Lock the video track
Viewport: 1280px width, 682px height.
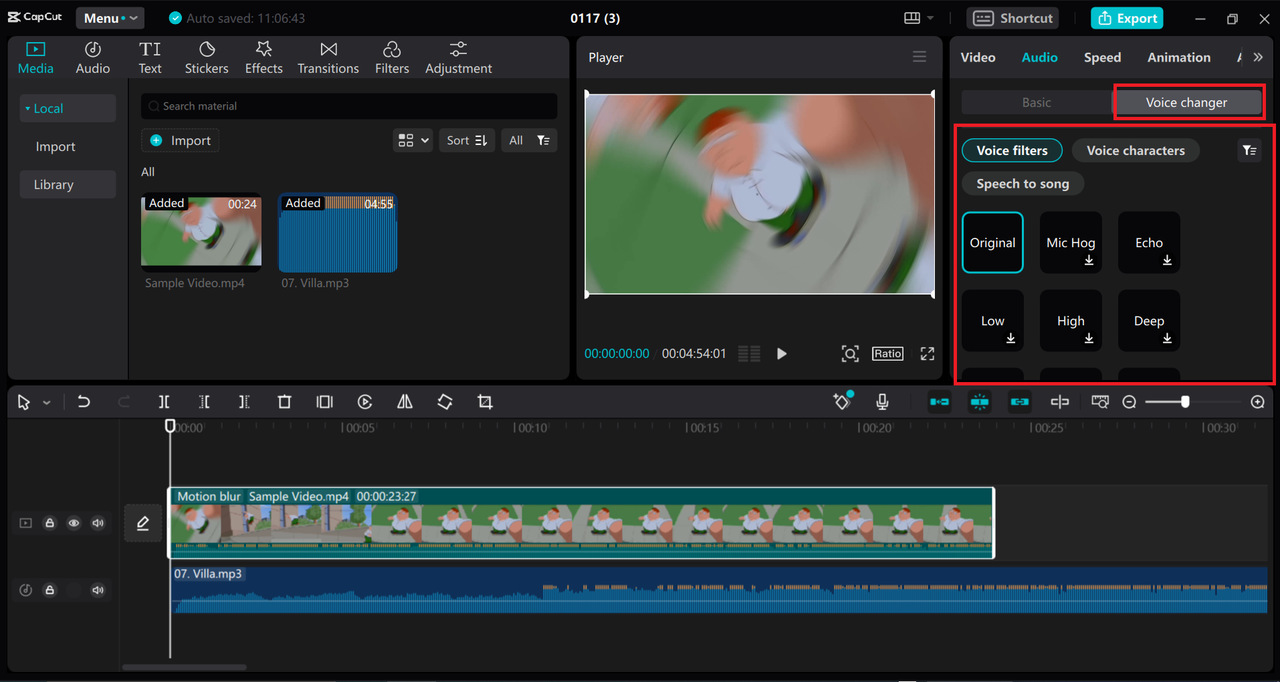click(49, 523)
